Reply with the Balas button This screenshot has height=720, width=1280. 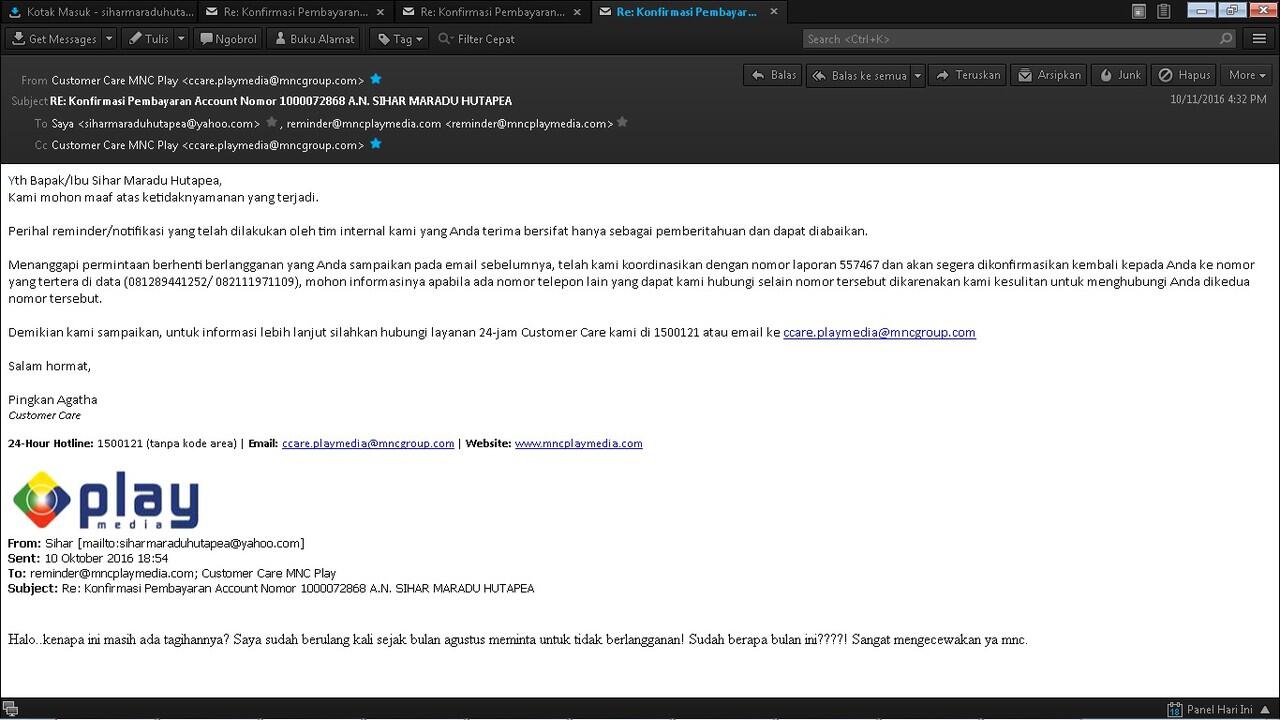(773, 75)
